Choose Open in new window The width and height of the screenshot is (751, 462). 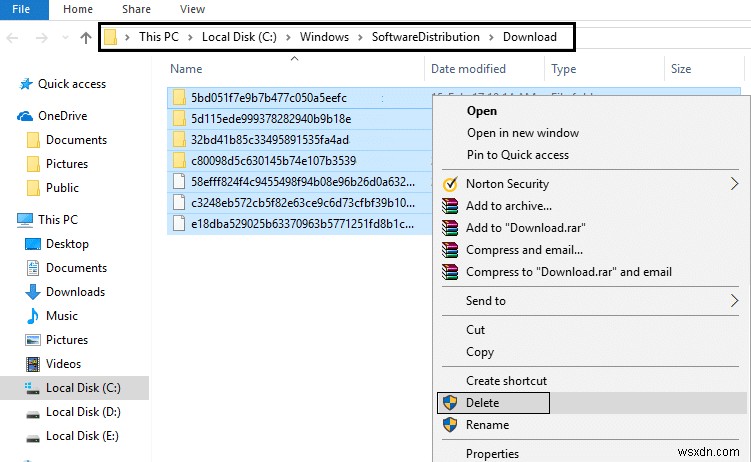(523, 133)
